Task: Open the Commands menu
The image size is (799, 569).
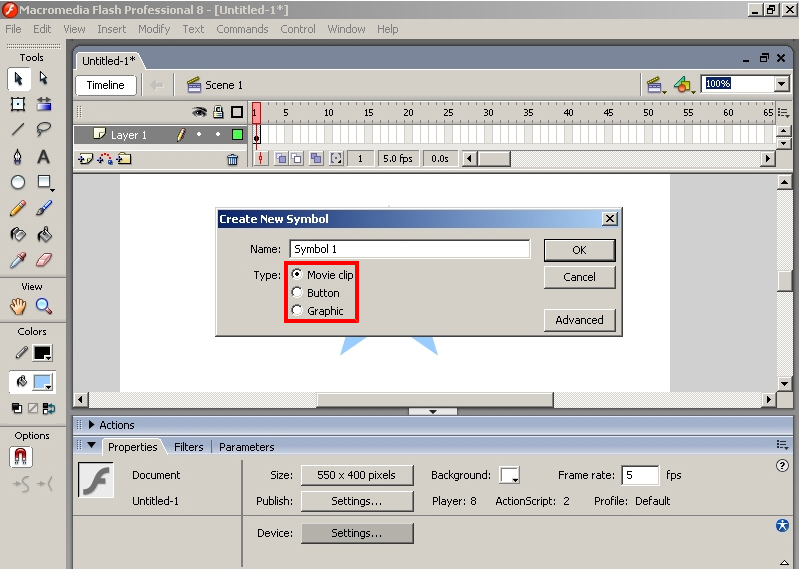Action: (242, 29)
